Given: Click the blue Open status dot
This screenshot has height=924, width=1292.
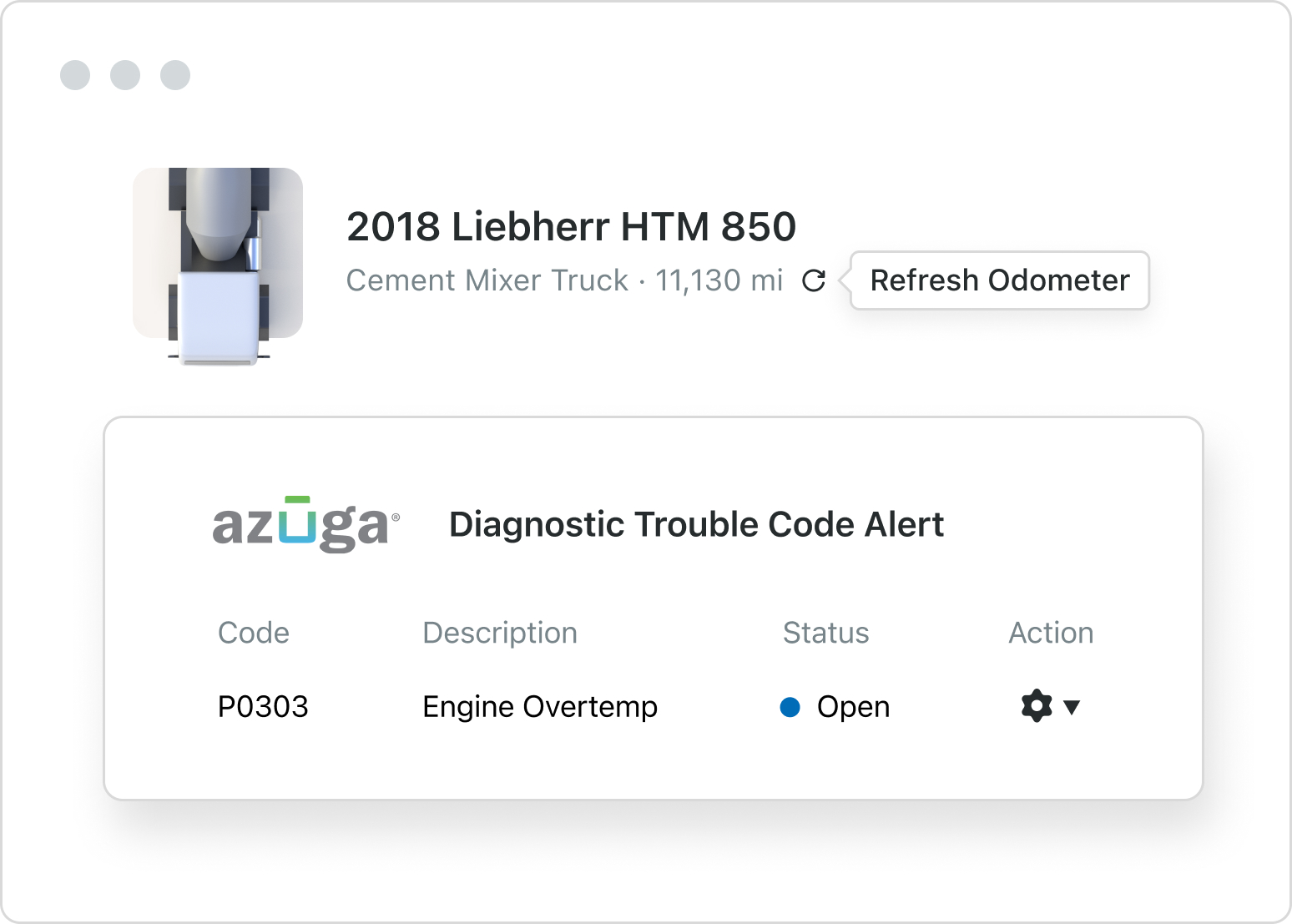Looking at the screenshot, I should pyautogui.click(x=790, y=707).
